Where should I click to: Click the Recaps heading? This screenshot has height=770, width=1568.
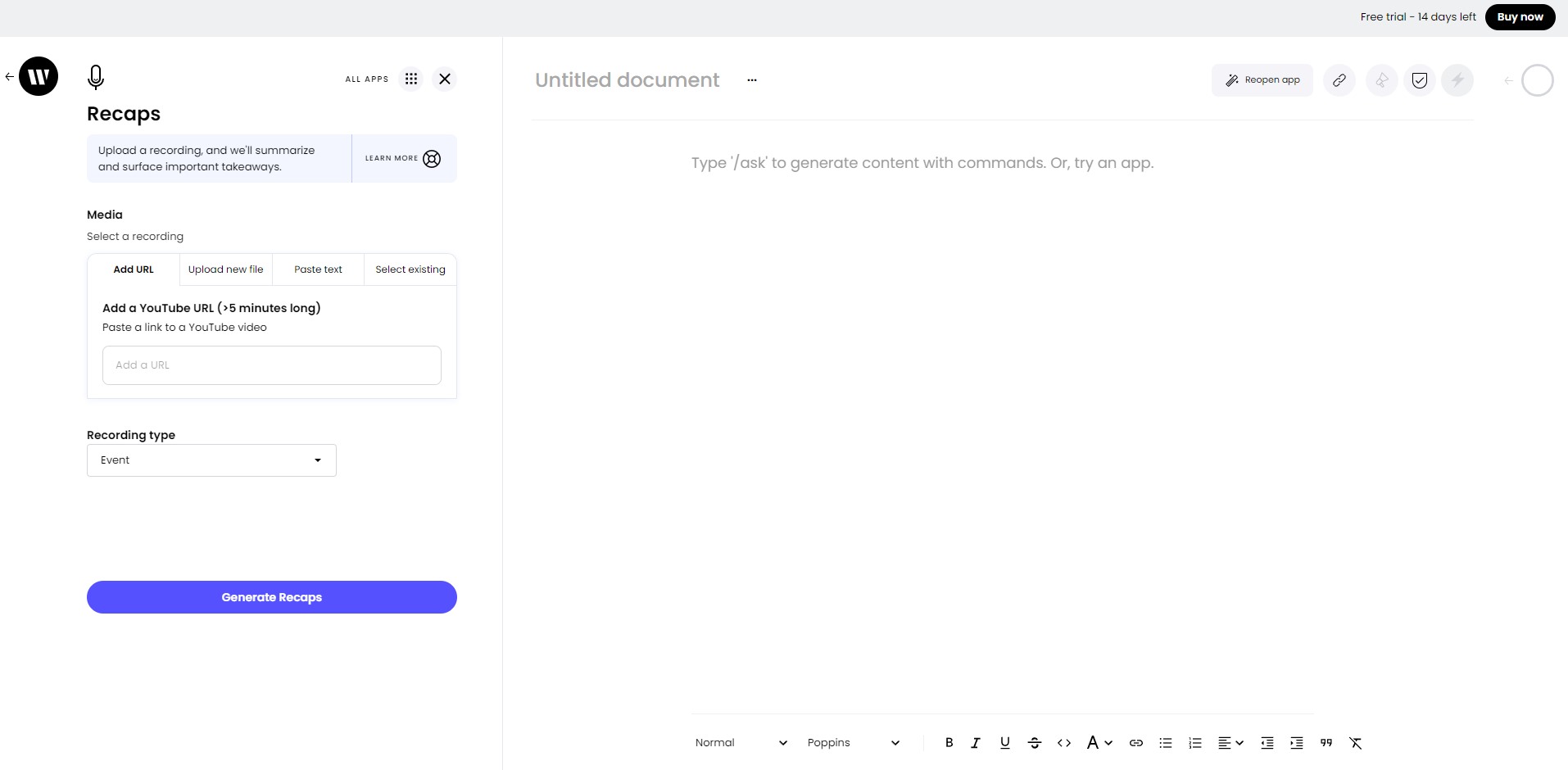(124, 114)
